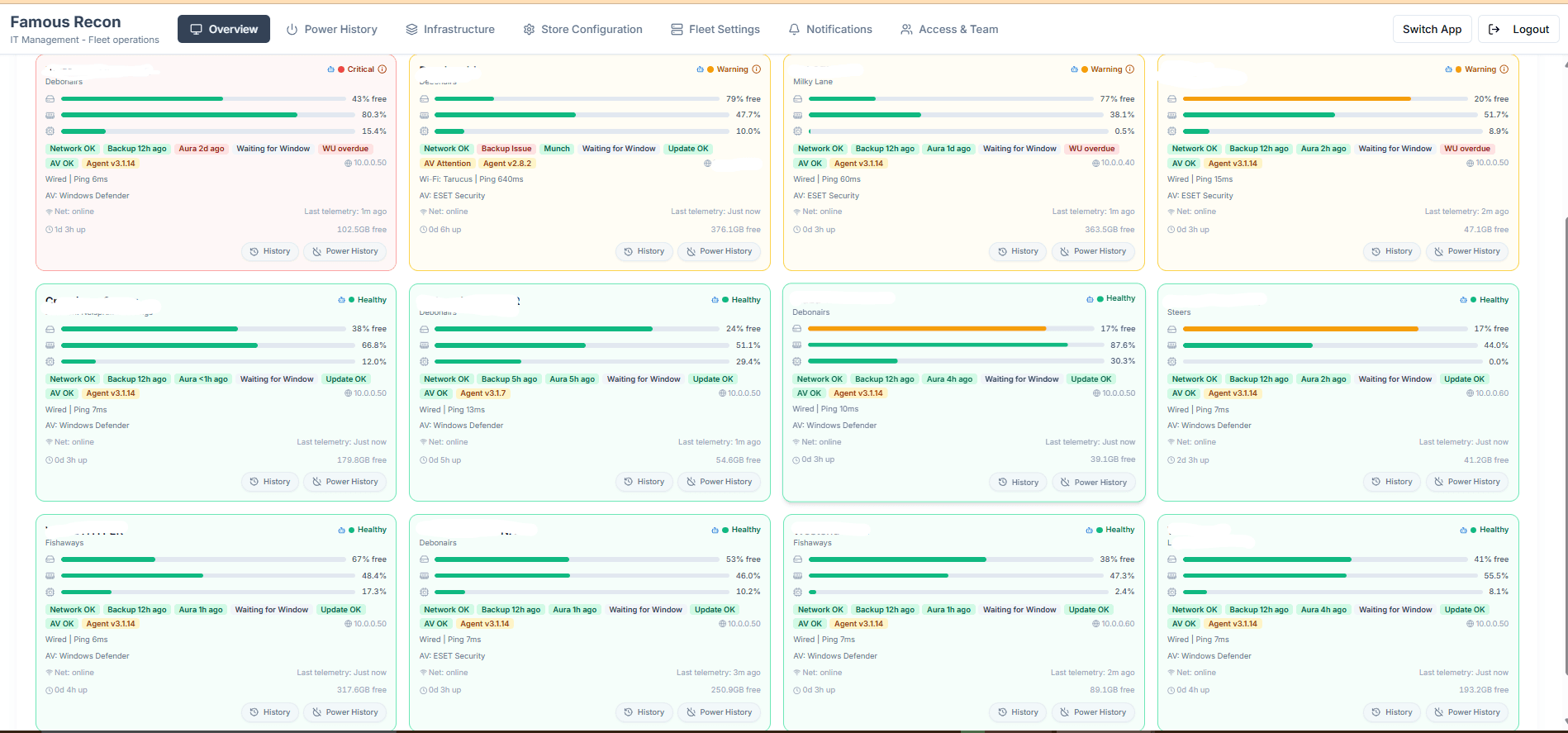Click clock icon beside 0d 6h up

pos(423,230)
